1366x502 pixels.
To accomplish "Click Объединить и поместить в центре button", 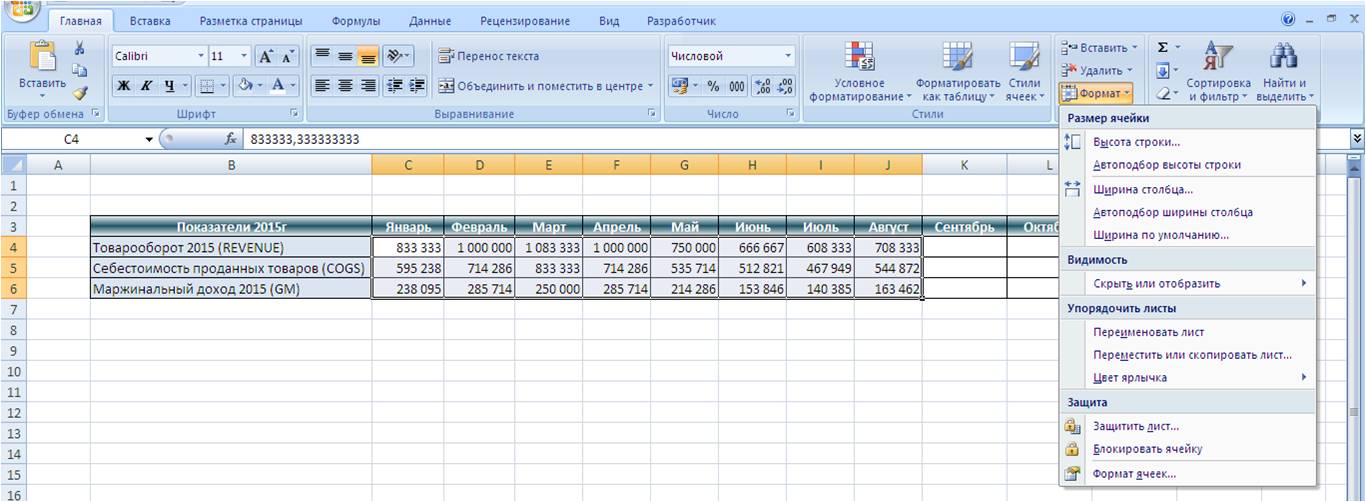I will [545, 86].
